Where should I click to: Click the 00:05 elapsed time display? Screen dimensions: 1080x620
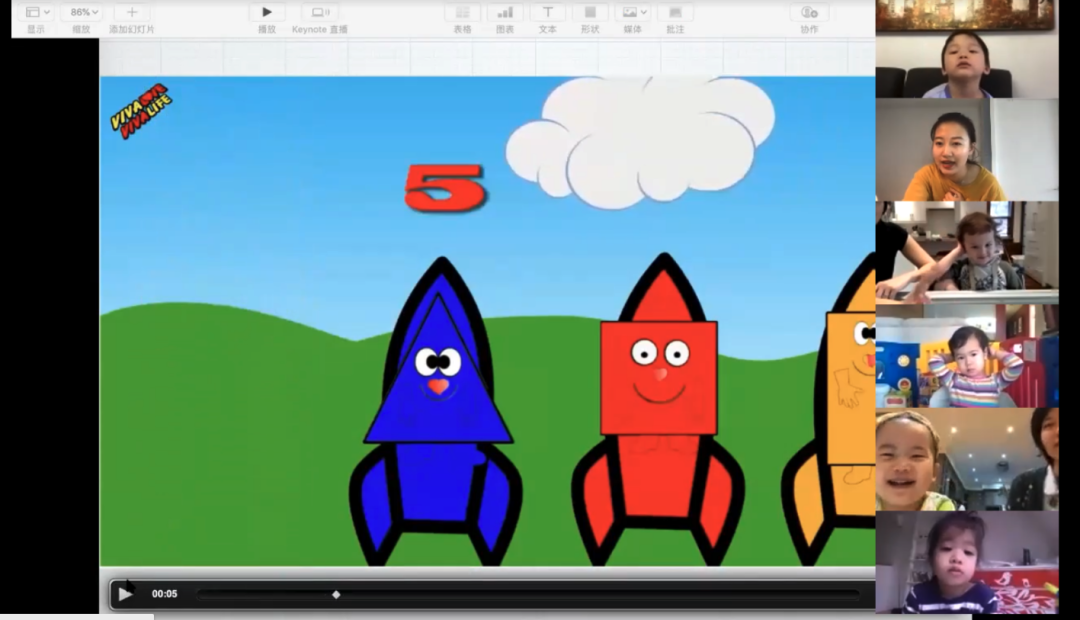(165, 594)
